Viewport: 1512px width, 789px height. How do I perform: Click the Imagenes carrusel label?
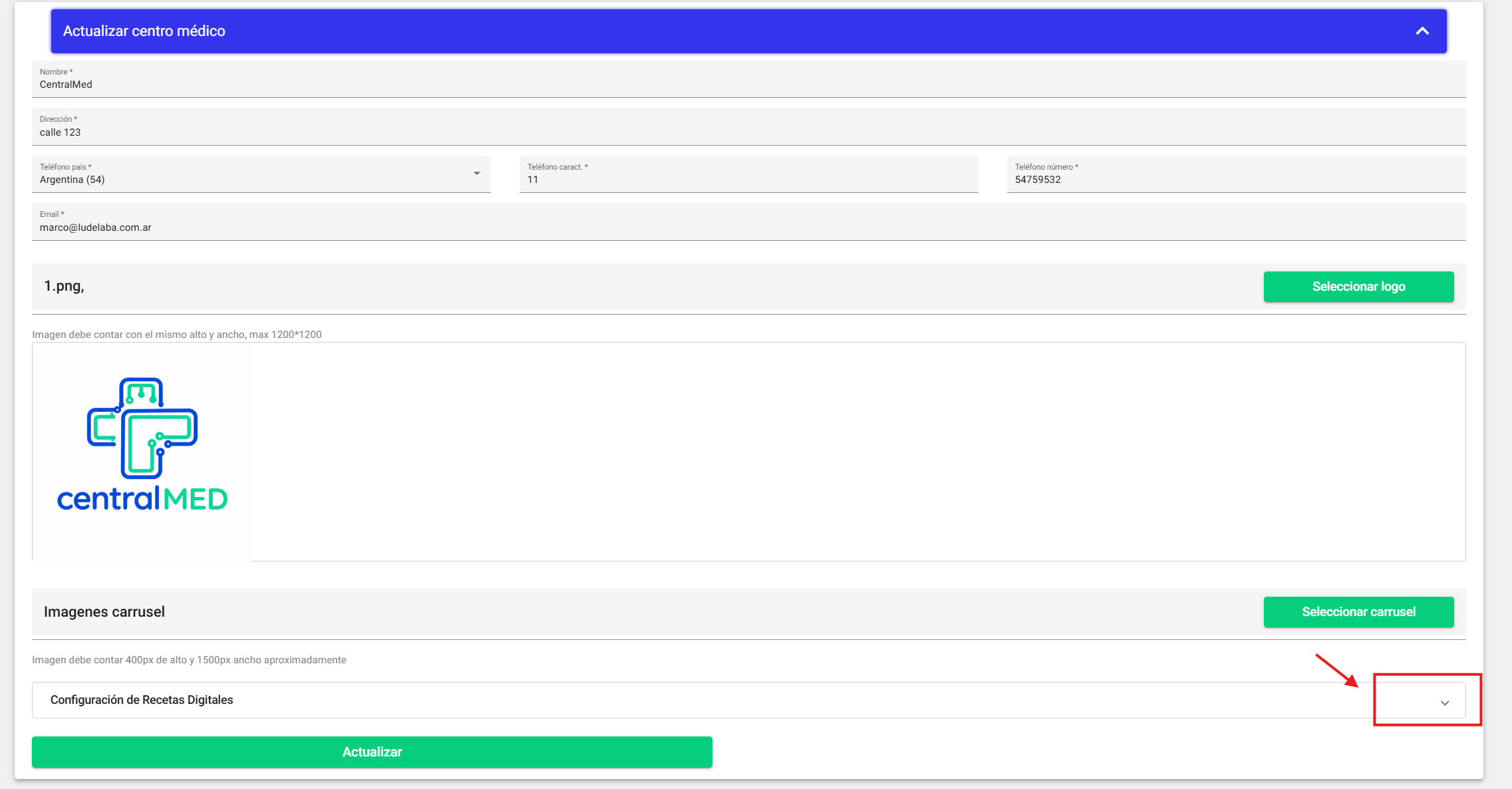pos(104,612)
